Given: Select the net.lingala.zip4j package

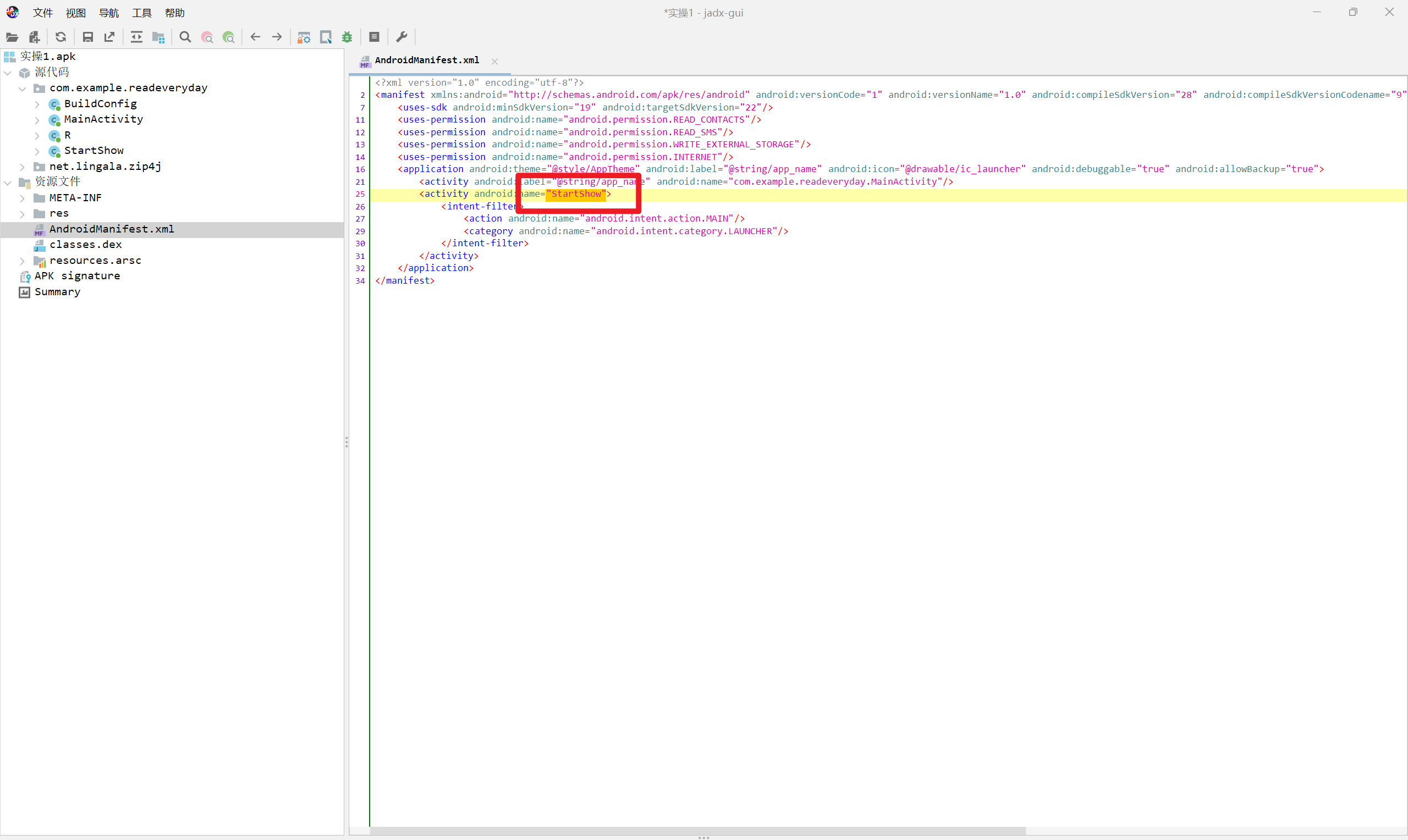Looking at the screenshot, I should pyautogui.click(x=105, y=166).
